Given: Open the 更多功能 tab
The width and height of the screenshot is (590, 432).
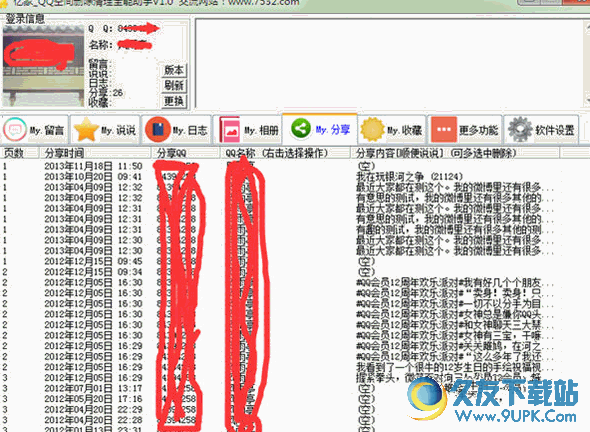Looking at the screenshot, I should (x=465, y=130).
